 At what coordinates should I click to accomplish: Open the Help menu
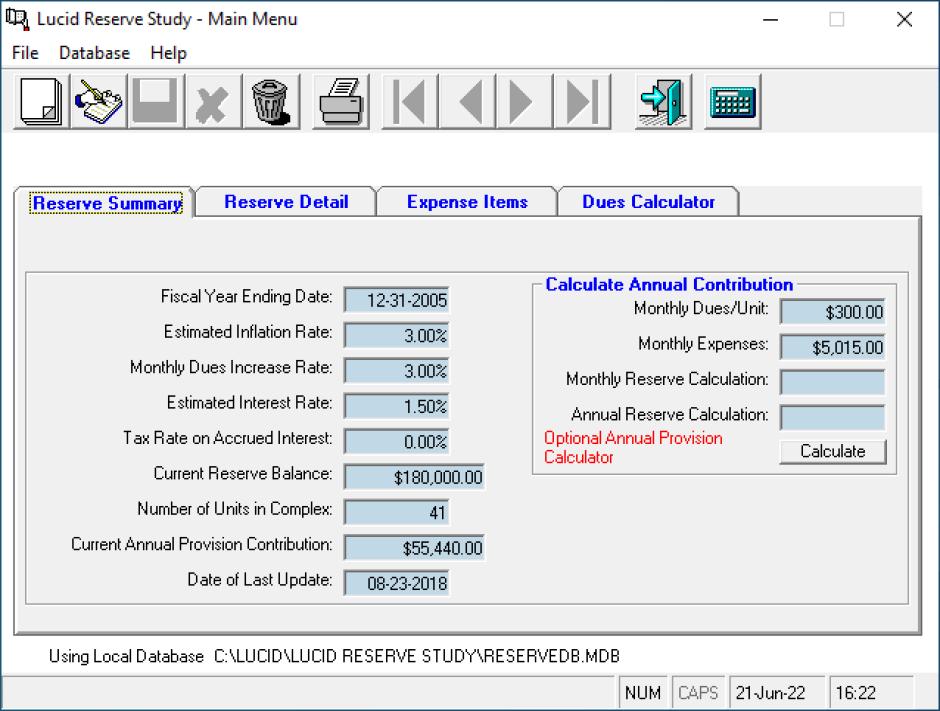tap(168, 53)
